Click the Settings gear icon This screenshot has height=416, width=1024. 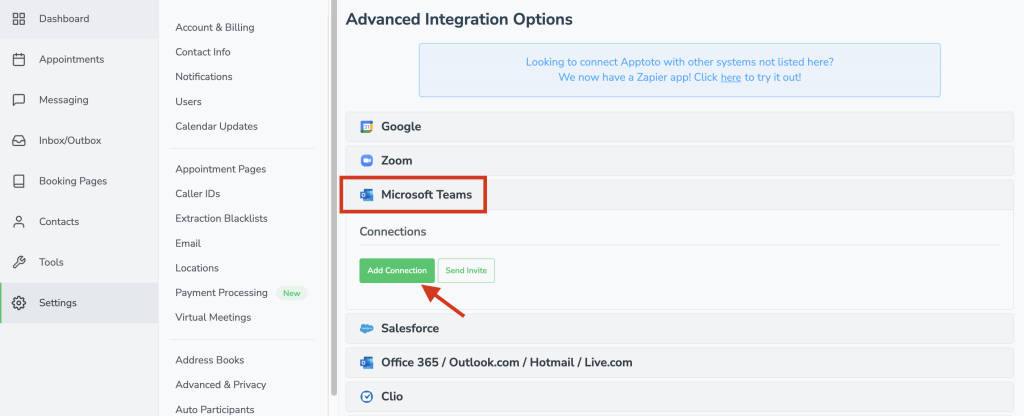pyautogui.click(x=19, y=302)
